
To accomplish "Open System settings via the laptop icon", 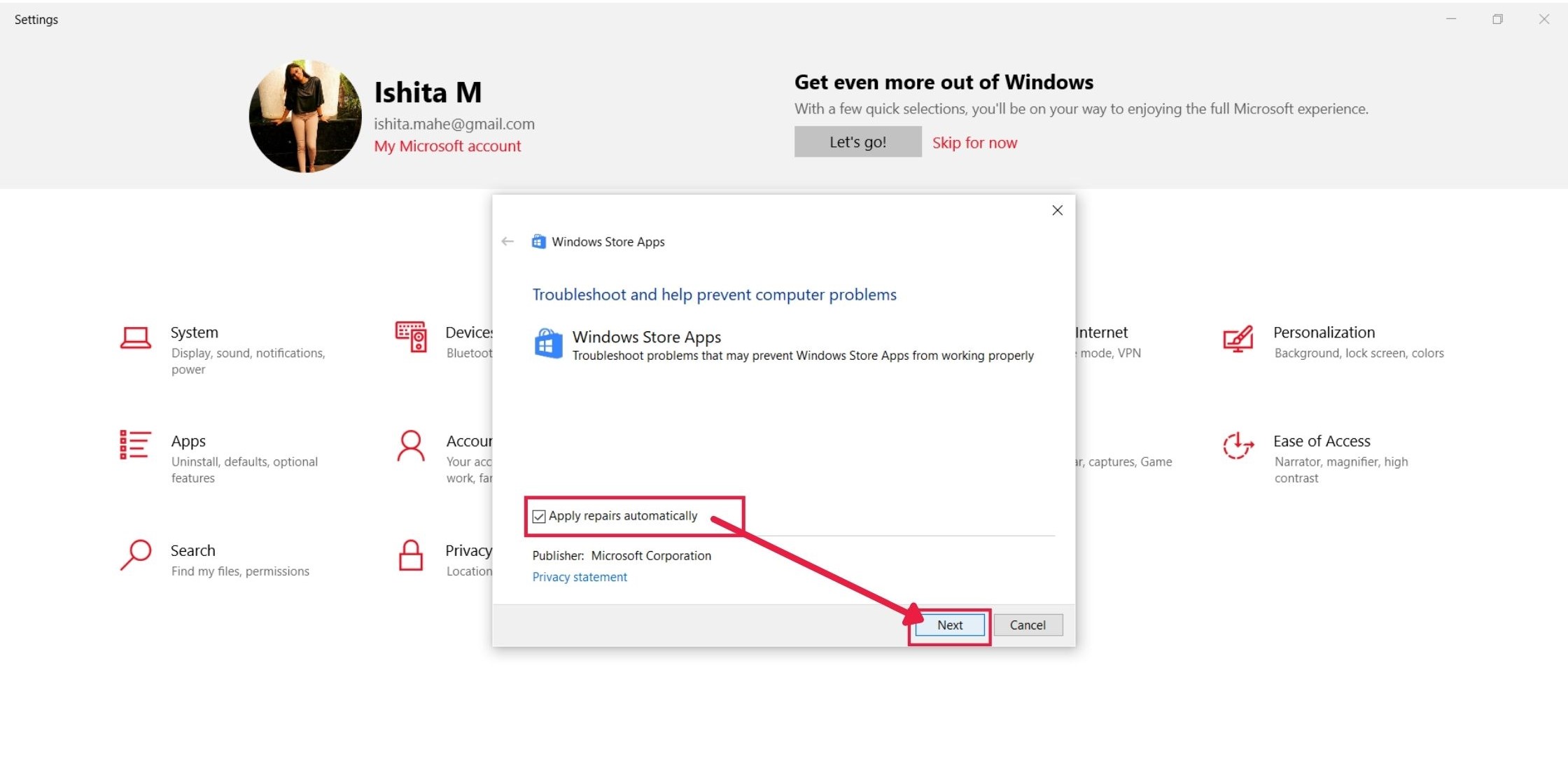I will click(136, 339).
